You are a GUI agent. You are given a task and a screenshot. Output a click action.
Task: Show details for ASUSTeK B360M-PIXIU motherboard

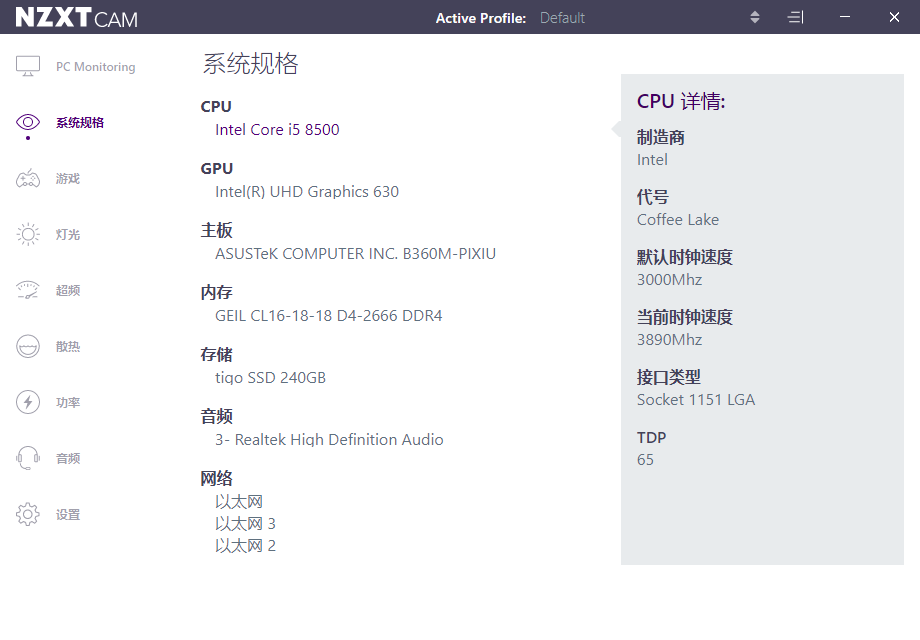(355, 254)
